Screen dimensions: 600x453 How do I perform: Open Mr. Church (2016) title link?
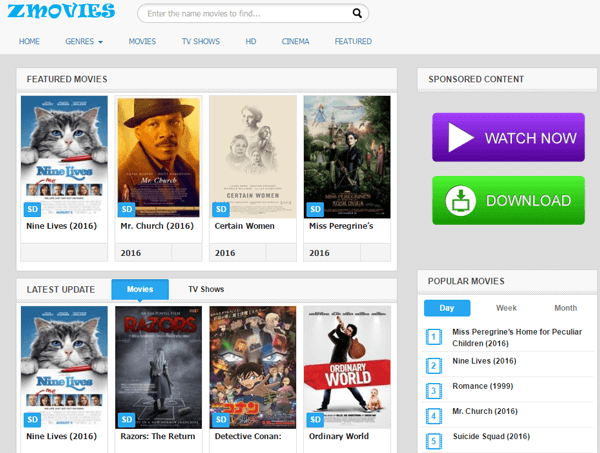click(157, 226)
